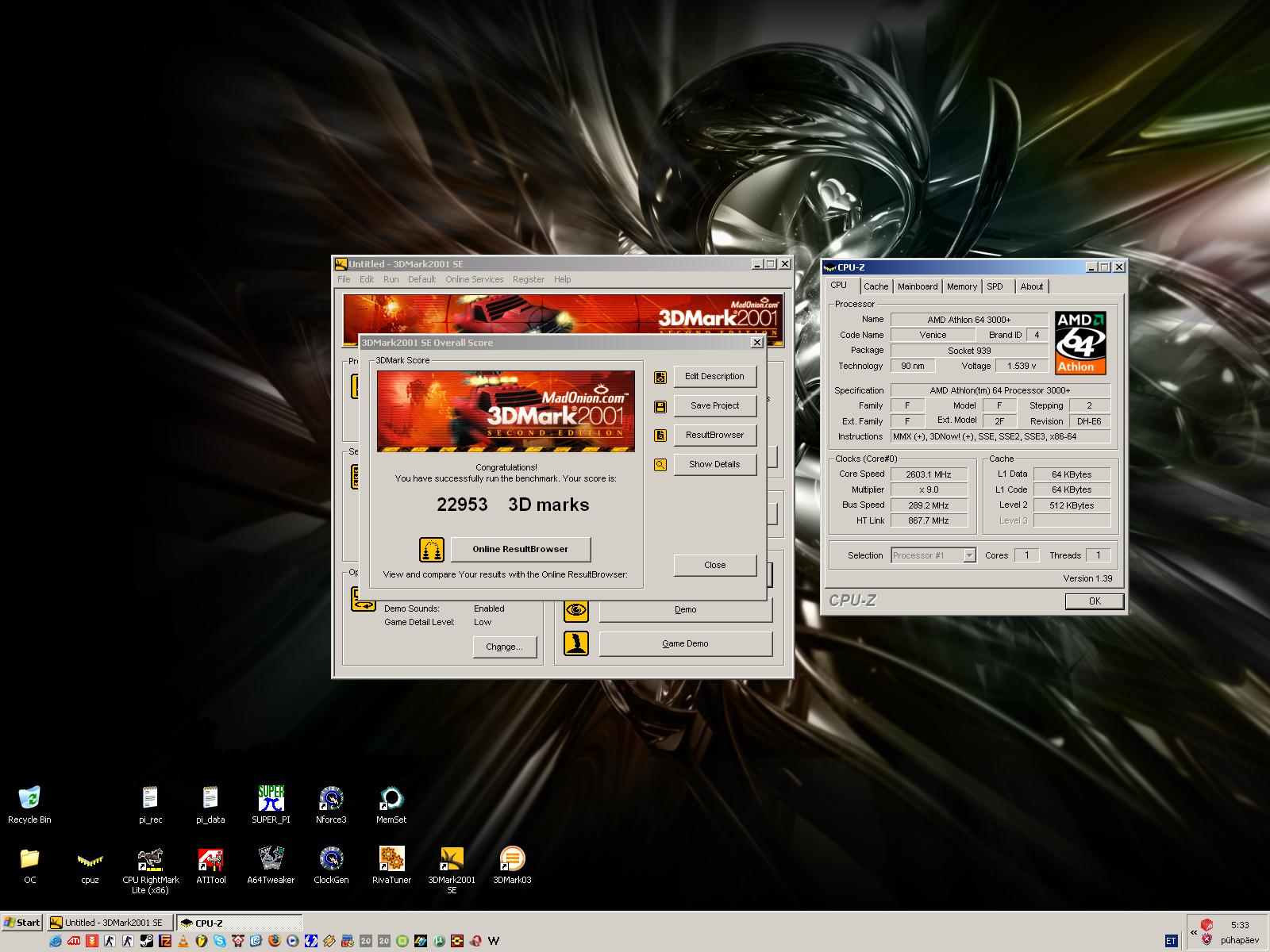Launch Internet Explorer from quick launch
The height and width of the screenshot is (952, 1270).
pyautogui.click(x=56, y=941)
